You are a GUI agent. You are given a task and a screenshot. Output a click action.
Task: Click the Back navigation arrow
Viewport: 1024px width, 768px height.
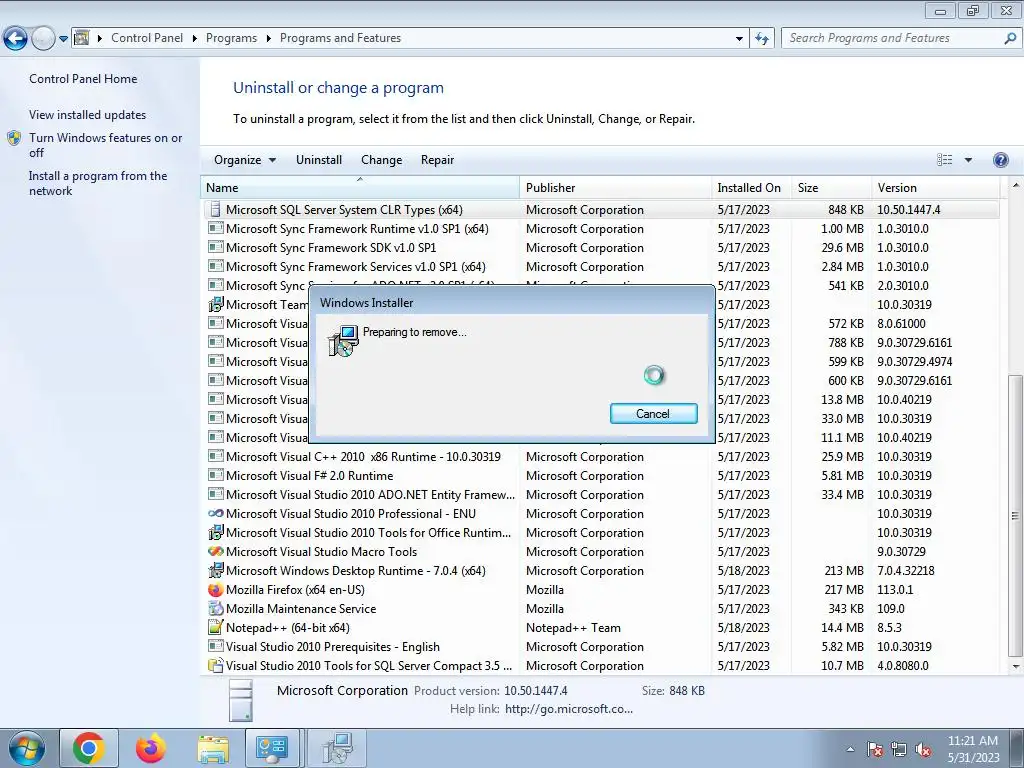click(x=15, y=39)
